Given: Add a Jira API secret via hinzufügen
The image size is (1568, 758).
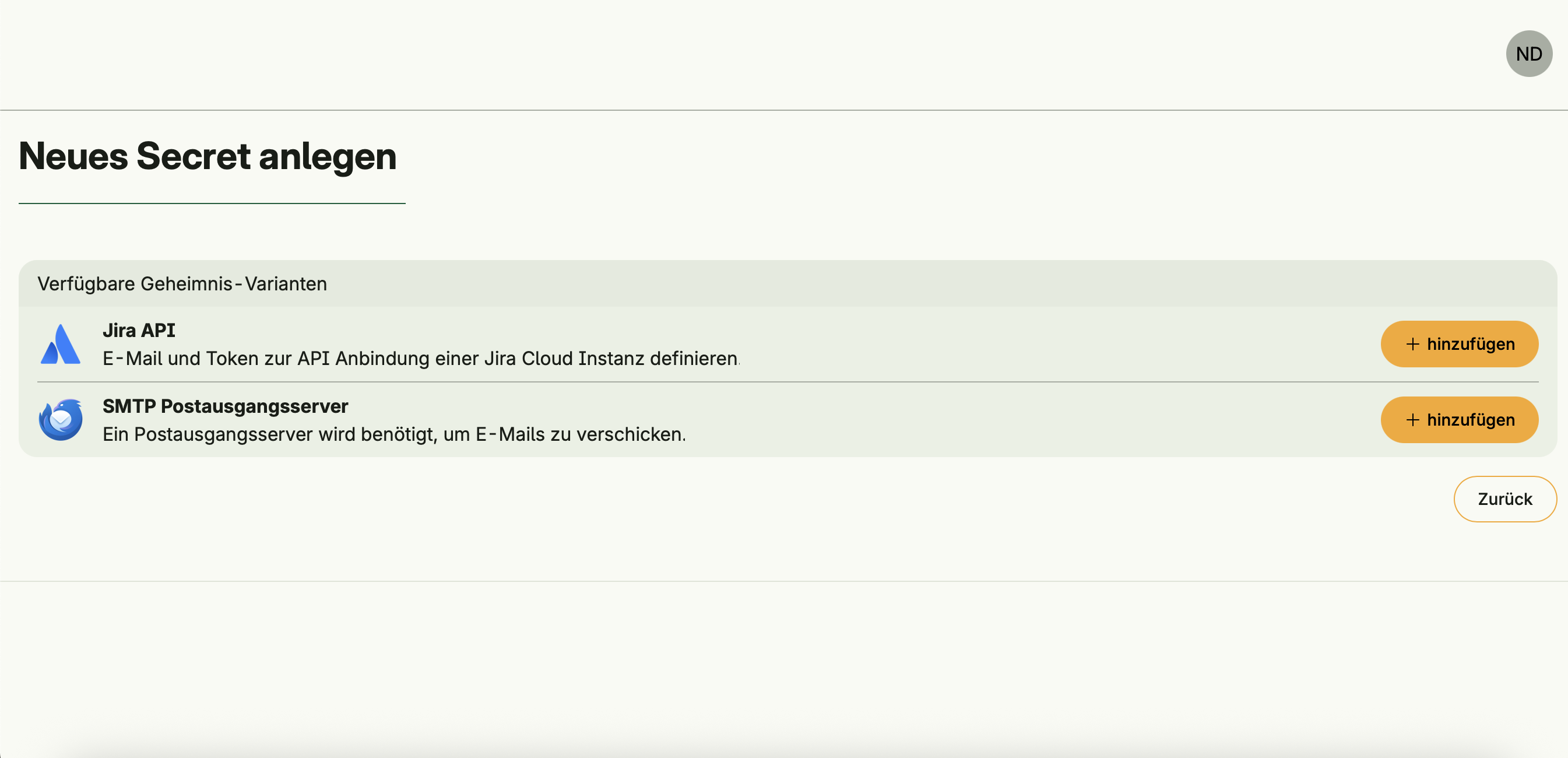Looking at the screenshot, I should click(x=1459, y=345).
